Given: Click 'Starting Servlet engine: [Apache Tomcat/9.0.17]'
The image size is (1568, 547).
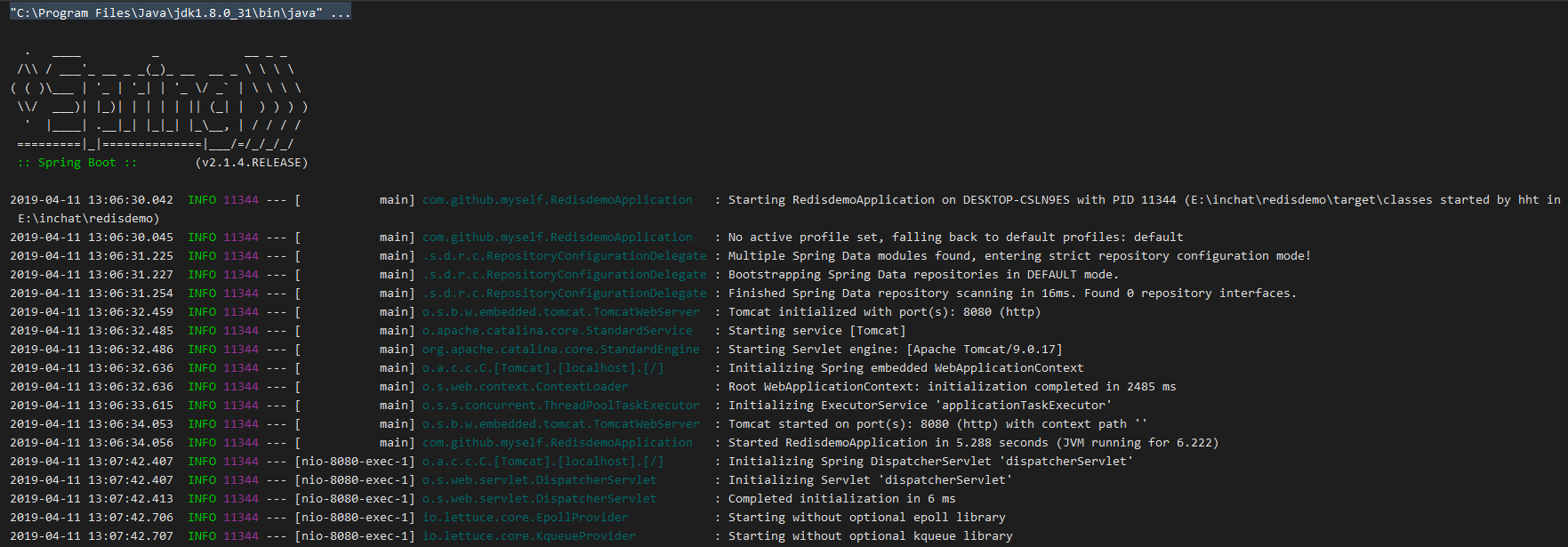Looking at the screenshot, I should 896,350.
